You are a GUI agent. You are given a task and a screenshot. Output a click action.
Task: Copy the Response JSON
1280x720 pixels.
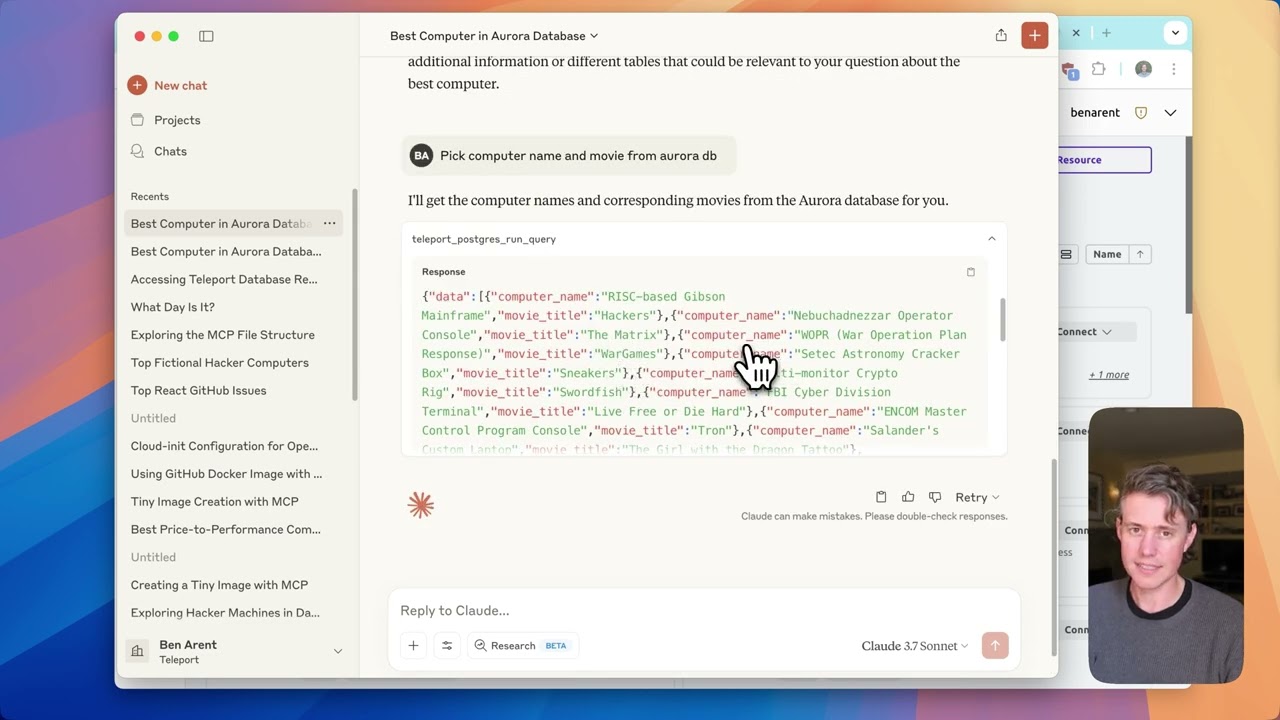(x=970, y=272)
